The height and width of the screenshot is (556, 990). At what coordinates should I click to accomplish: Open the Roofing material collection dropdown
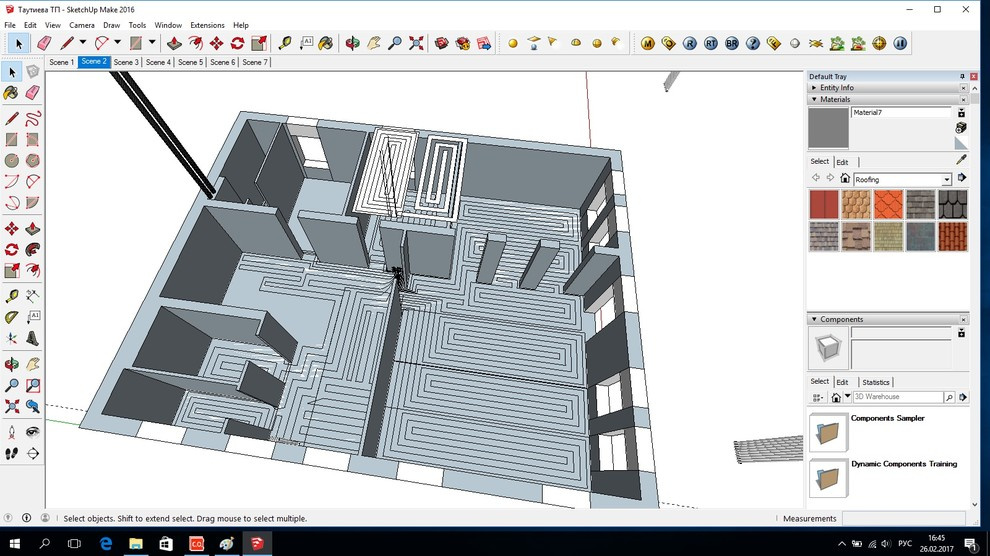pos(946,179)
